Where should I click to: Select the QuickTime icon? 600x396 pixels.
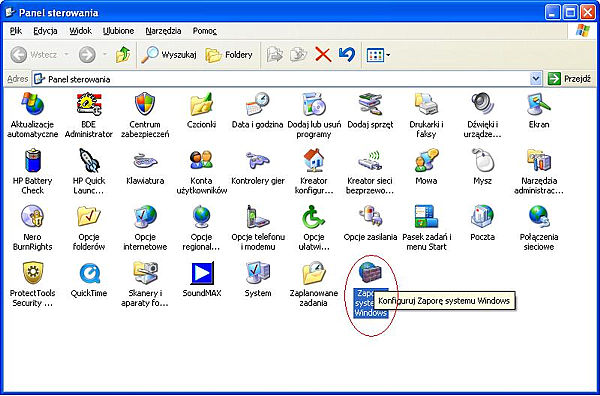pos(89,273)
